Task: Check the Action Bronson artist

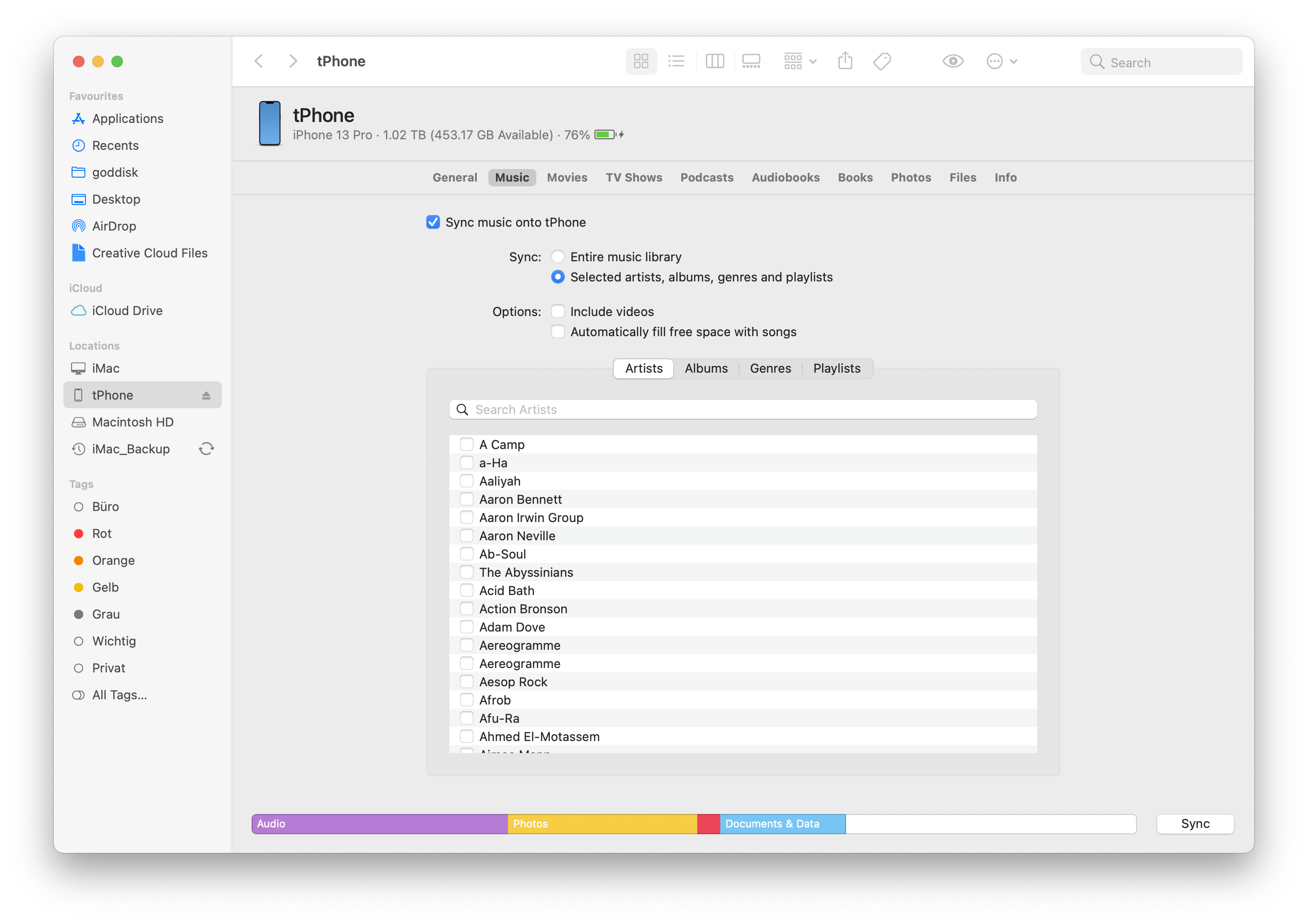Action: [x=467, y=609]
